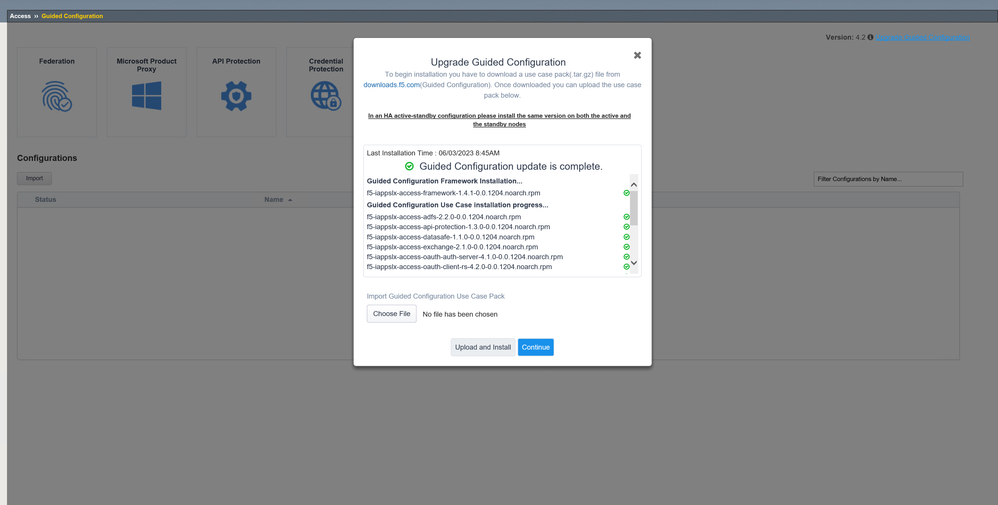Click the Continue button
The height and width of the screenshot is (505, 998).
(535, 347)
